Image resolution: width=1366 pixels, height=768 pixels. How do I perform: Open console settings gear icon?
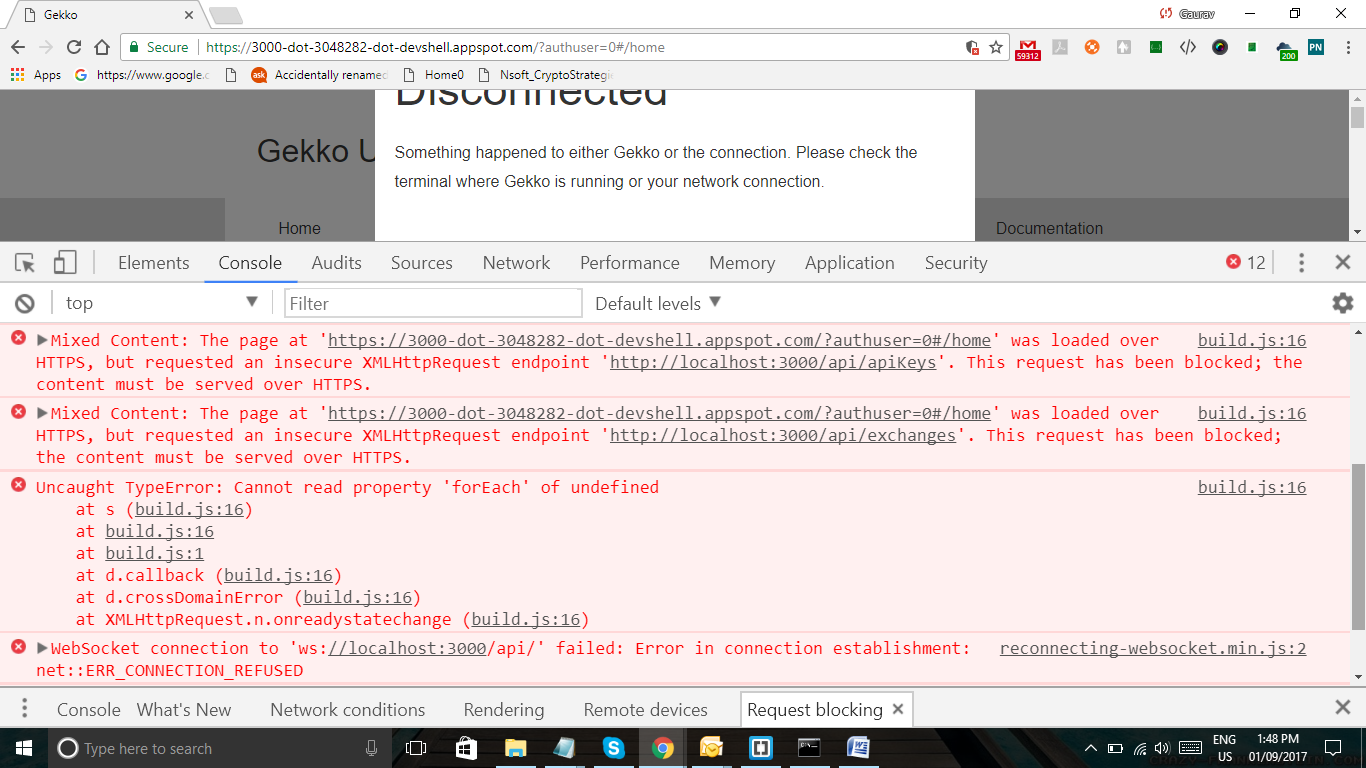pyautogui.click(x=1343, y=303)
